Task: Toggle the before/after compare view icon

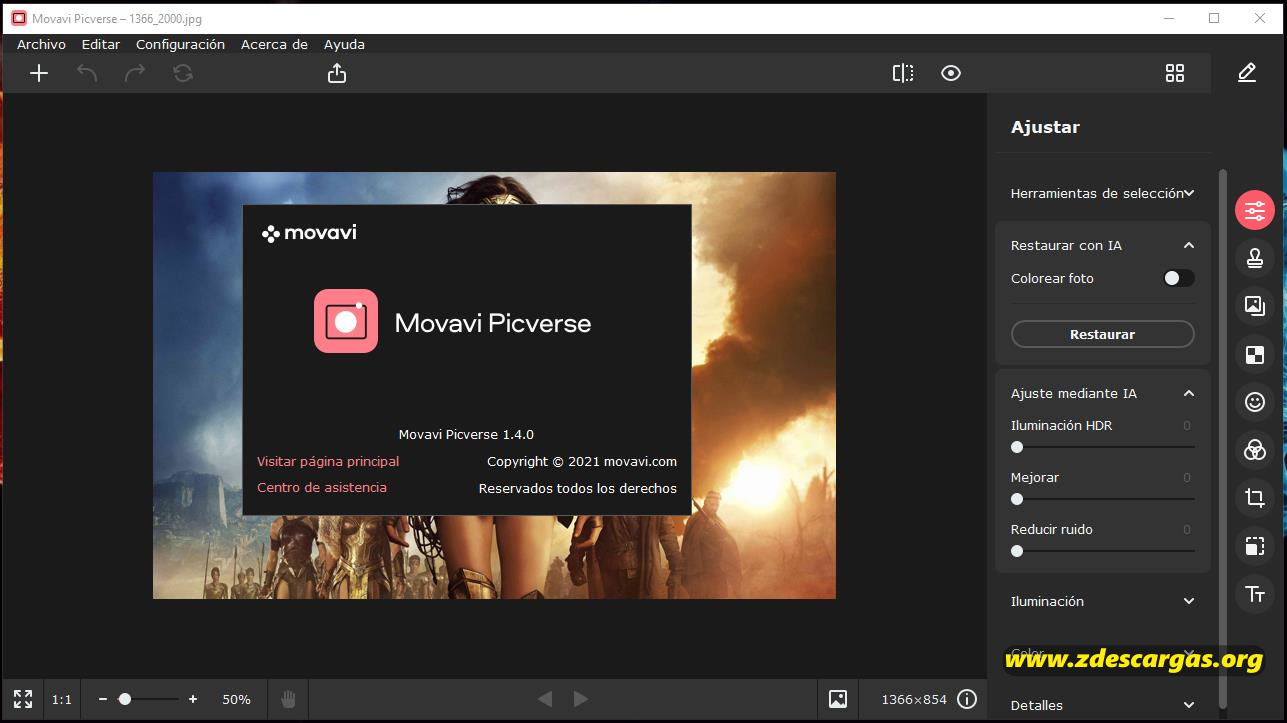Action: (903, 73)
